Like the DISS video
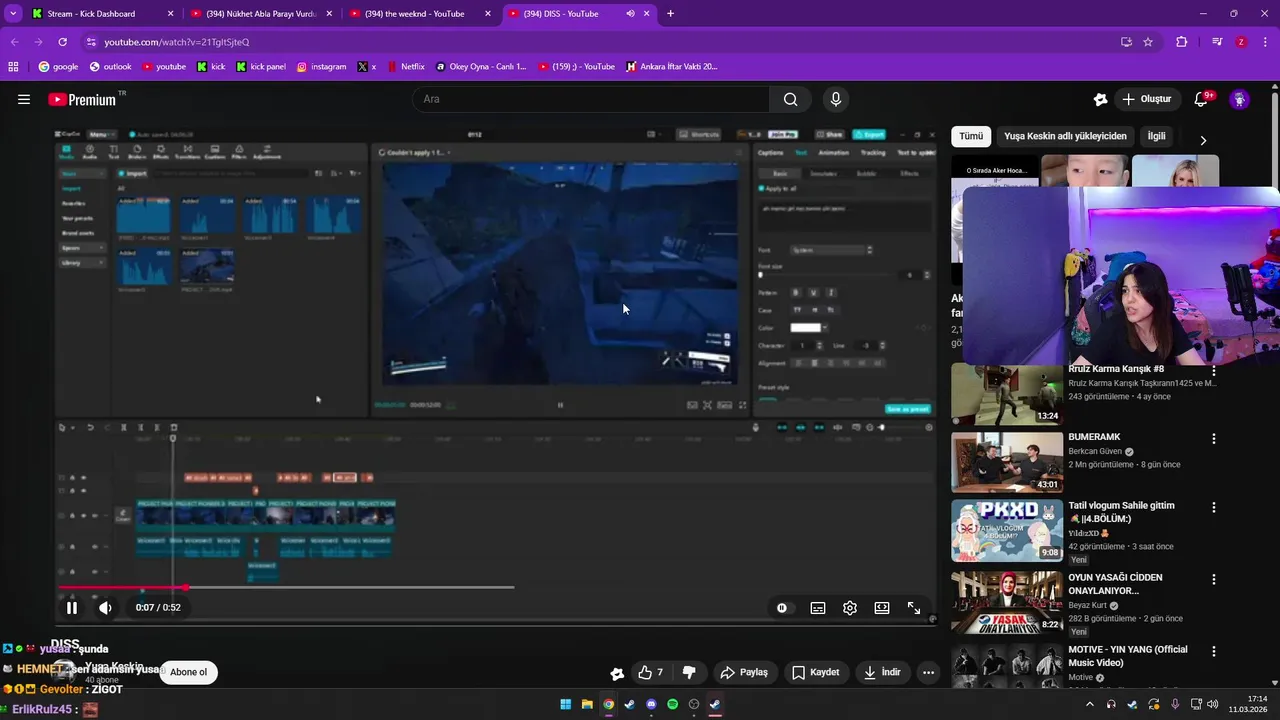This screenshot has width=1280, height=720. click(650, 672)
